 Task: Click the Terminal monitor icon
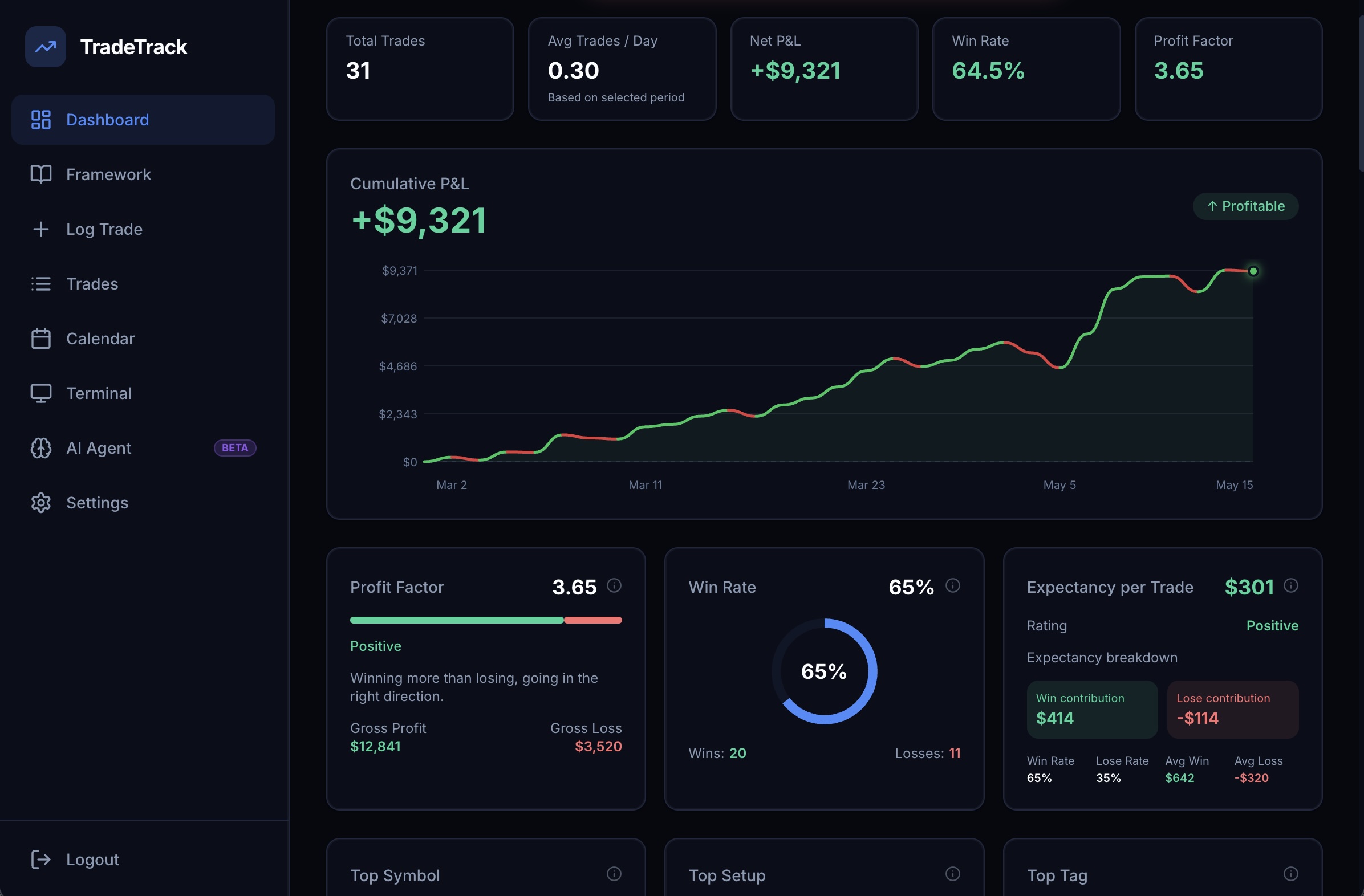click(x=40, y=393)
